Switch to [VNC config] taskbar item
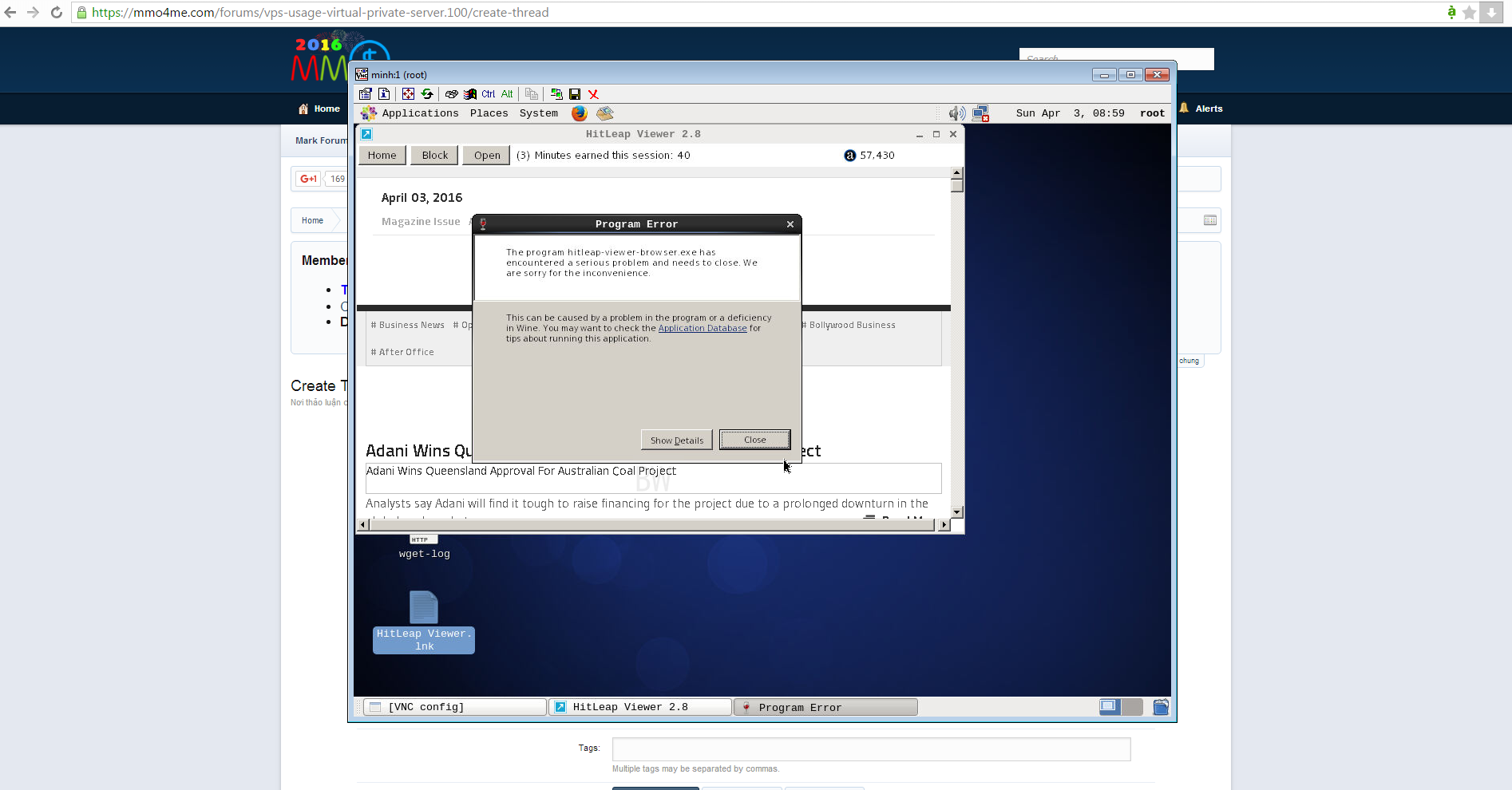Viewport: 1512px width, 790px height. (x=455, y=707)
